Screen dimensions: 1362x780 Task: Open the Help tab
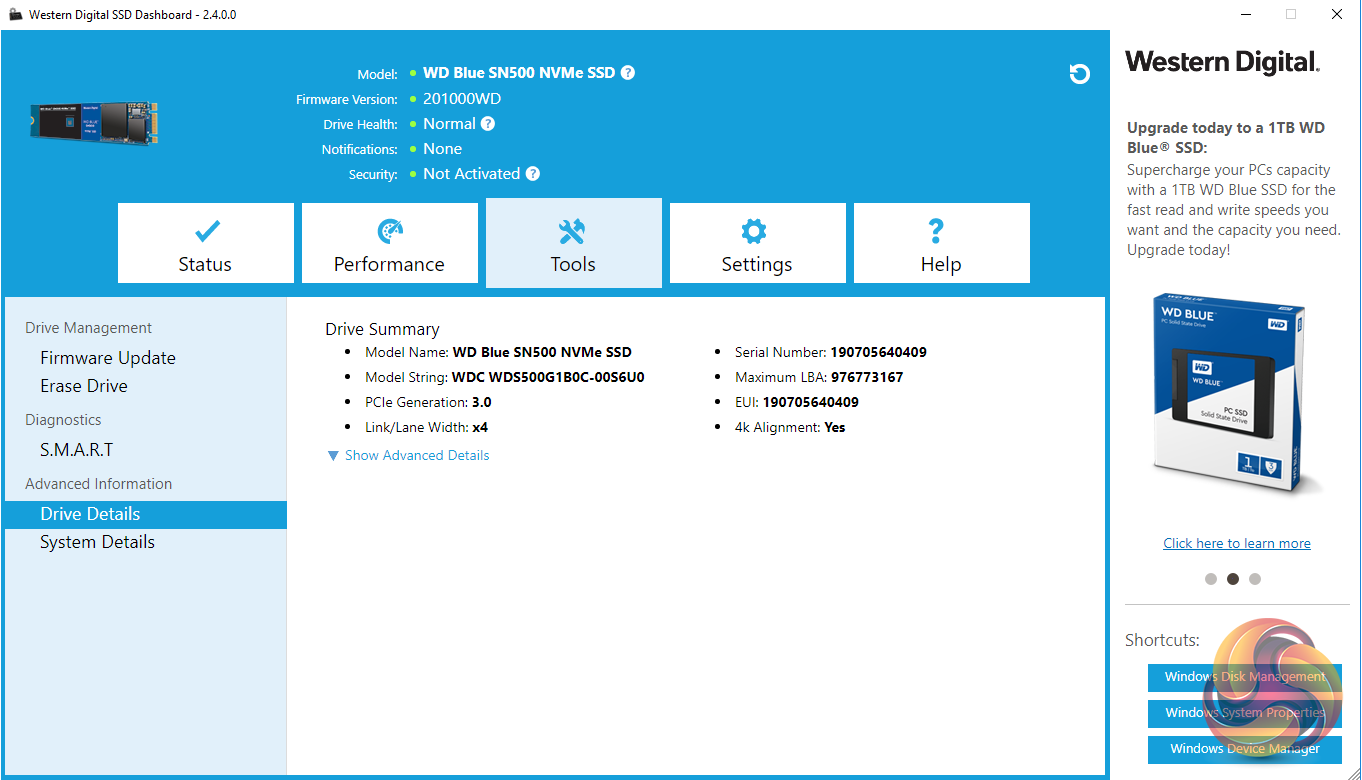point(942,243)
